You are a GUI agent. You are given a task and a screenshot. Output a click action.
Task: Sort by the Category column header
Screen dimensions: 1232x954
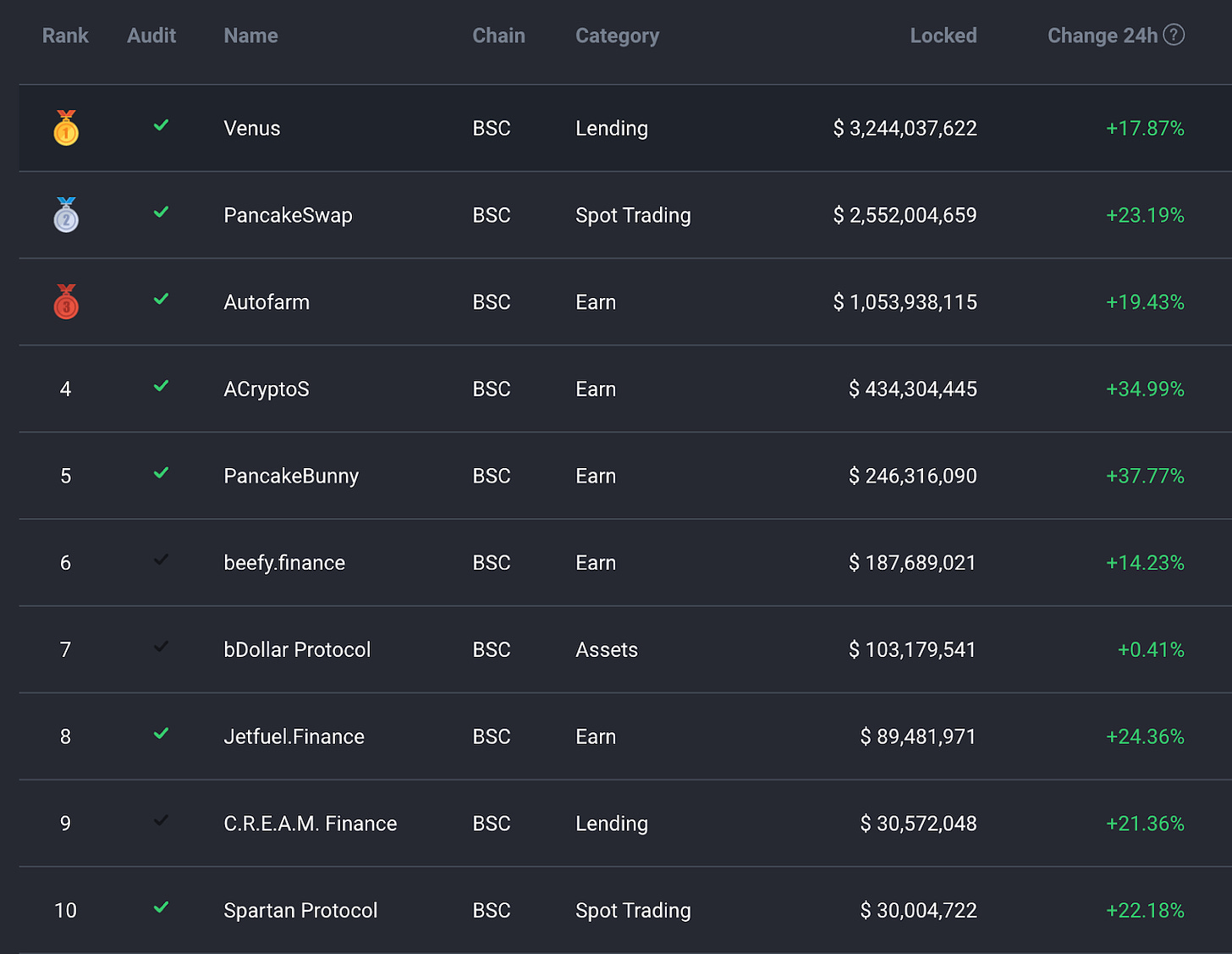(x=617, y=36)
